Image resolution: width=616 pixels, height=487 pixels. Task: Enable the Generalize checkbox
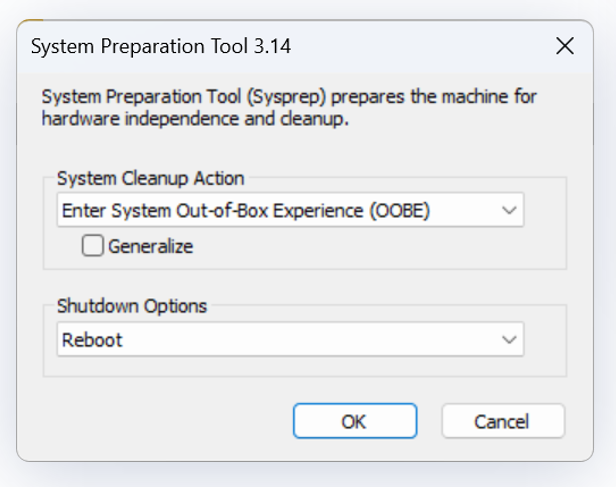[93, 246]
